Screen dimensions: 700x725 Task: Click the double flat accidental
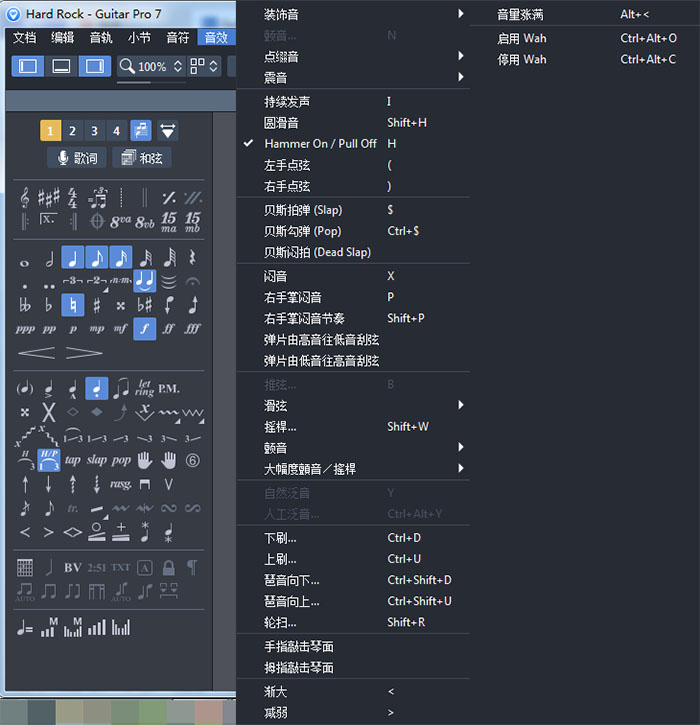click(x=25, y=305)
